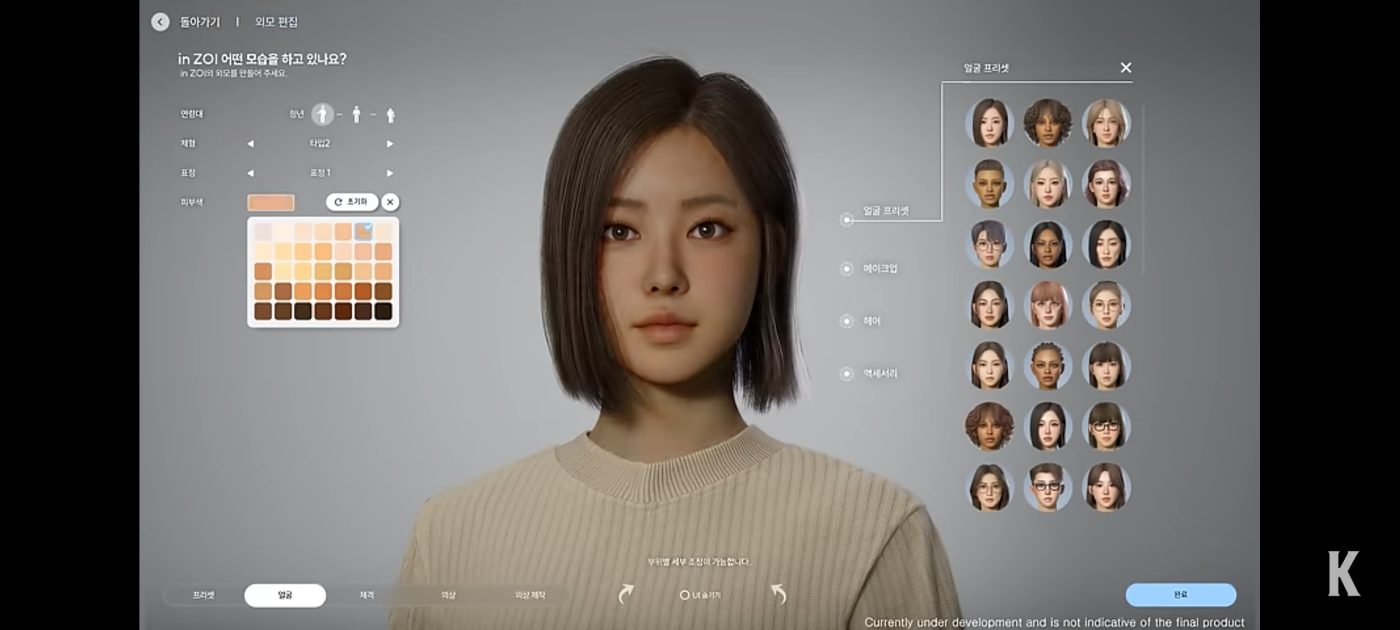Select the highlighted young adult figure icon
The height and width of the screenshot is (630, 1400).
pos(323,113)
